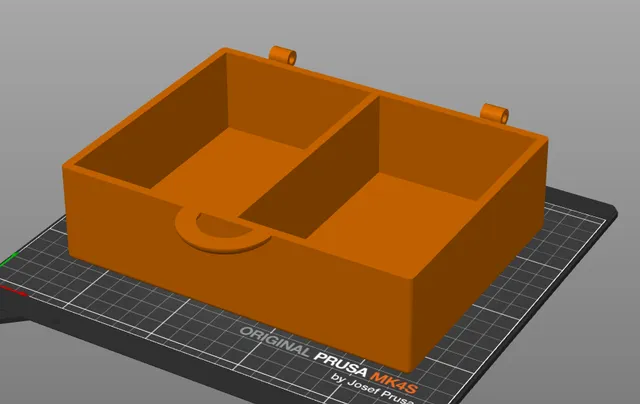Image resolution: width=640 pixels, height=404 pixels.
Task: Click the right hinge knuckle of the box
Action: coord(494,113)
